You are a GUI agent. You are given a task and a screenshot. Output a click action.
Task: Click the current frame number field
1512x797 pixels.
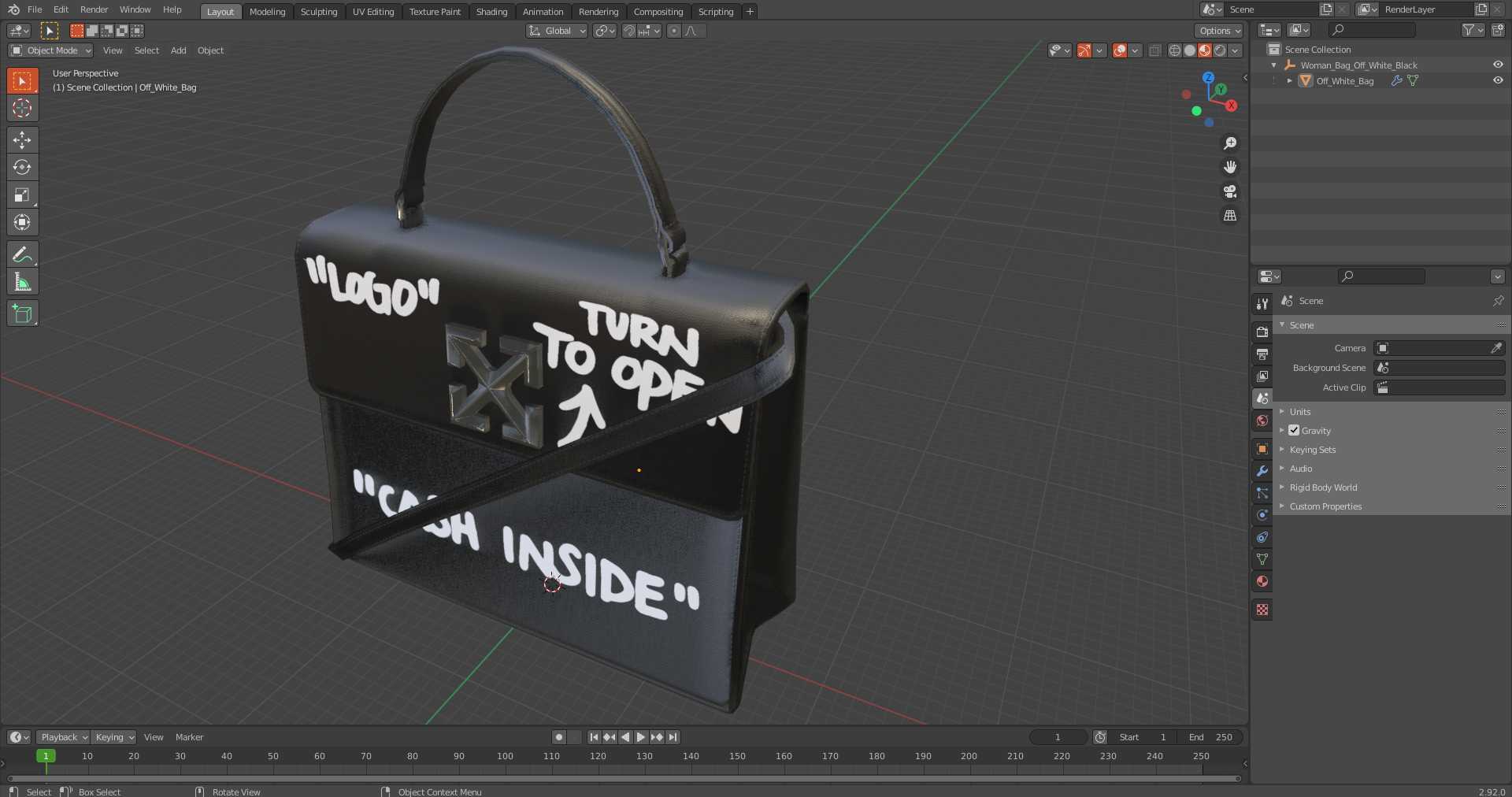point(1058,737)
